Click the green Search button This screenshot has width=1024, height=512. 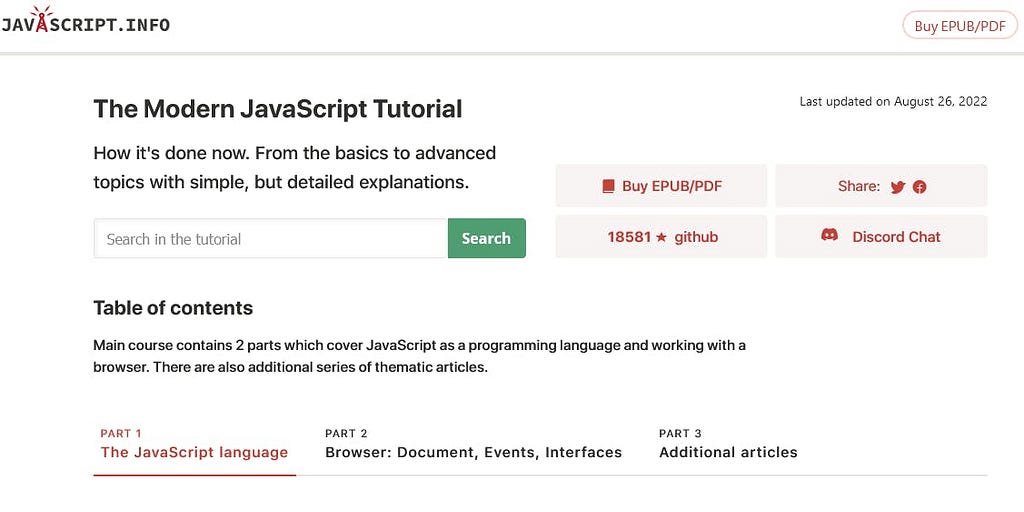click(x=487, y=238)
